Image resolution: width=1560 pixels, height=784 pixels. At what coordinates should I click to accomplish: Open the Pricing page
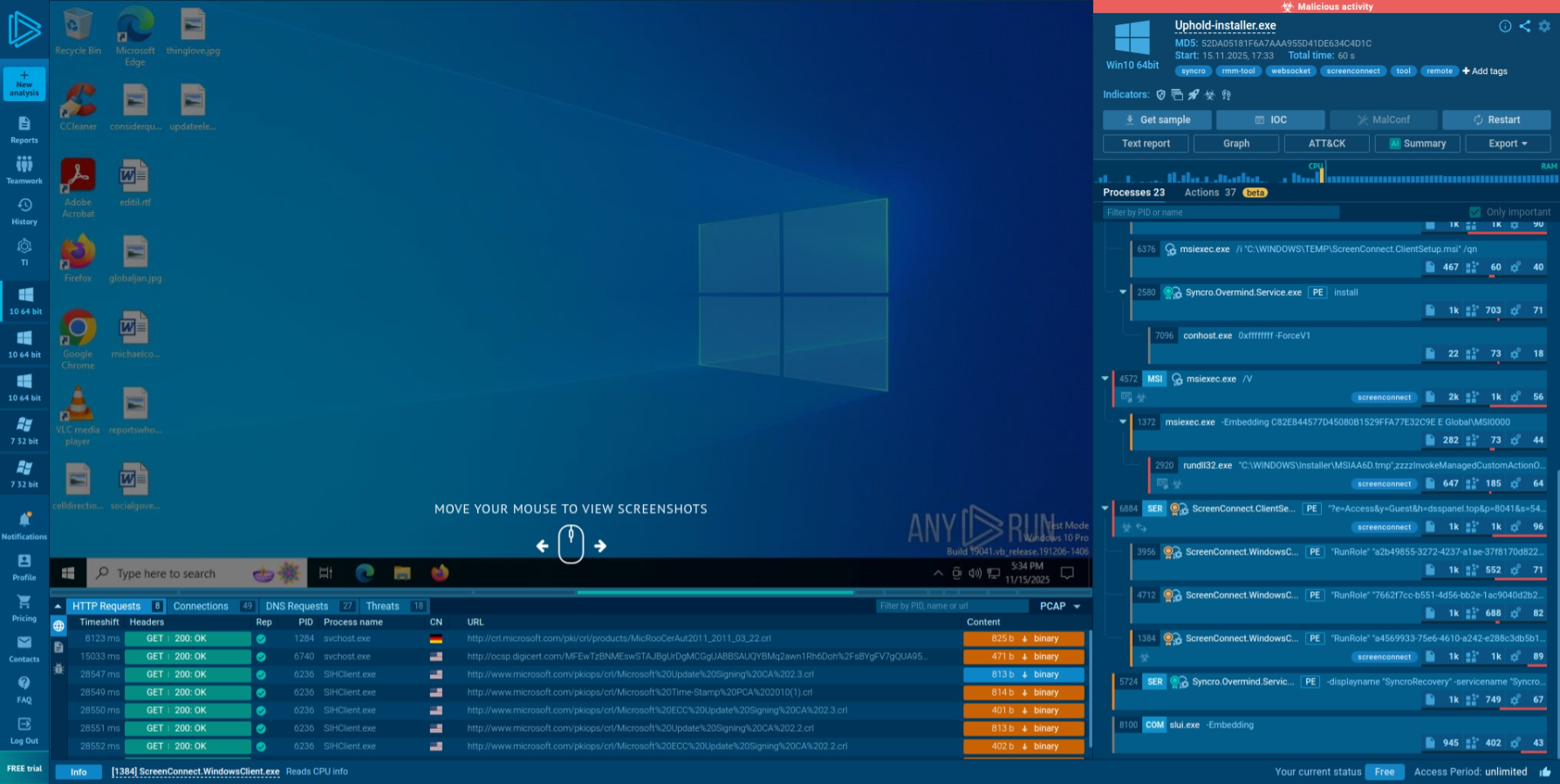(24, 608)
